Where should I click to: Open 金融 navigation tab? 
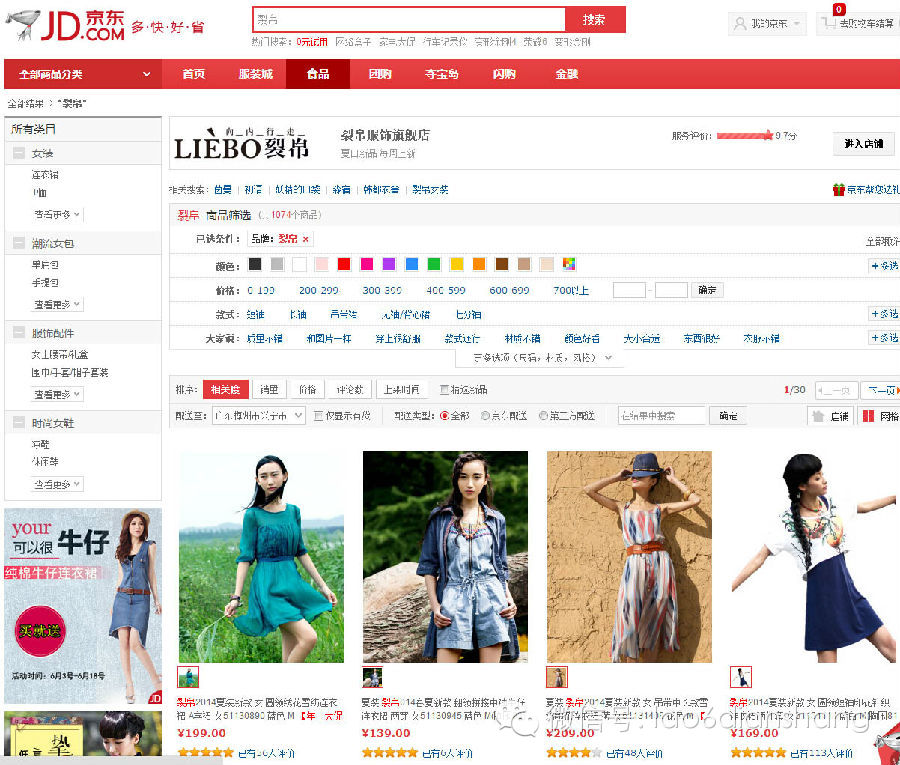[x=567, y=74]
